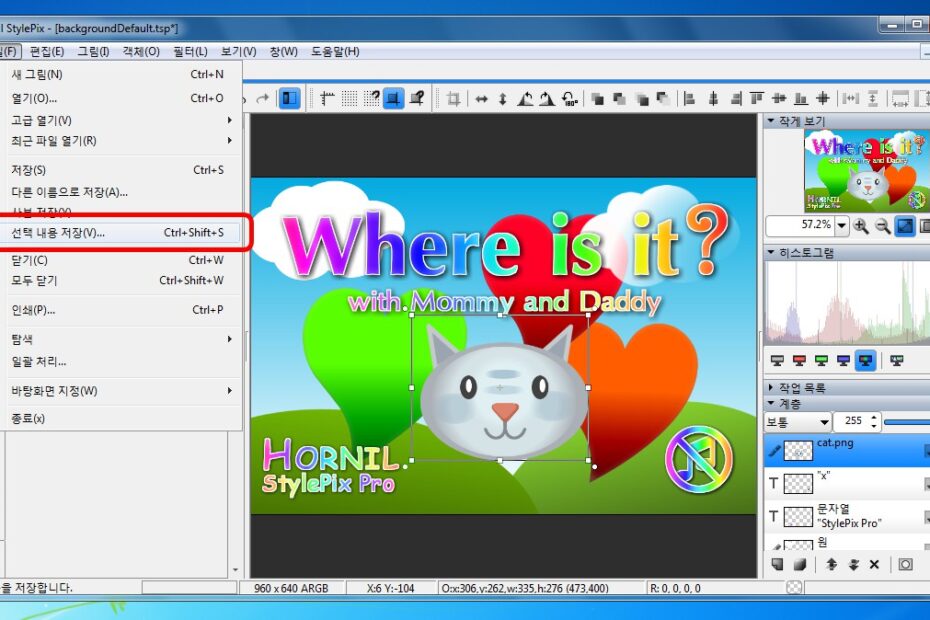This screenshot has width=930, height=620.
Task: Show gray luminance histogram channel
Action: click(x=777, y=360)
